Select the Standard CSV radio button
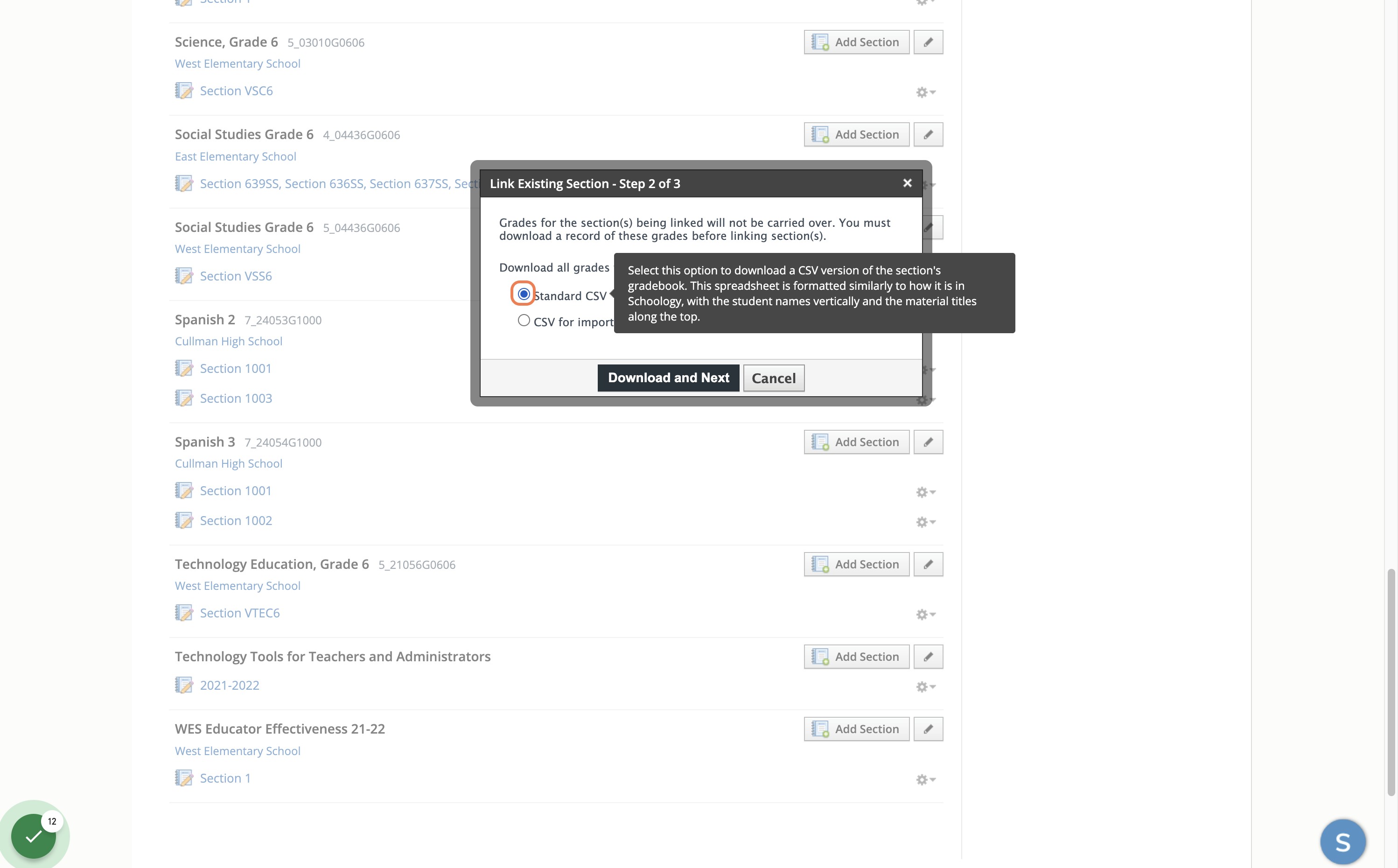This screenshot has width=1398, height=868. coord(524,294)
